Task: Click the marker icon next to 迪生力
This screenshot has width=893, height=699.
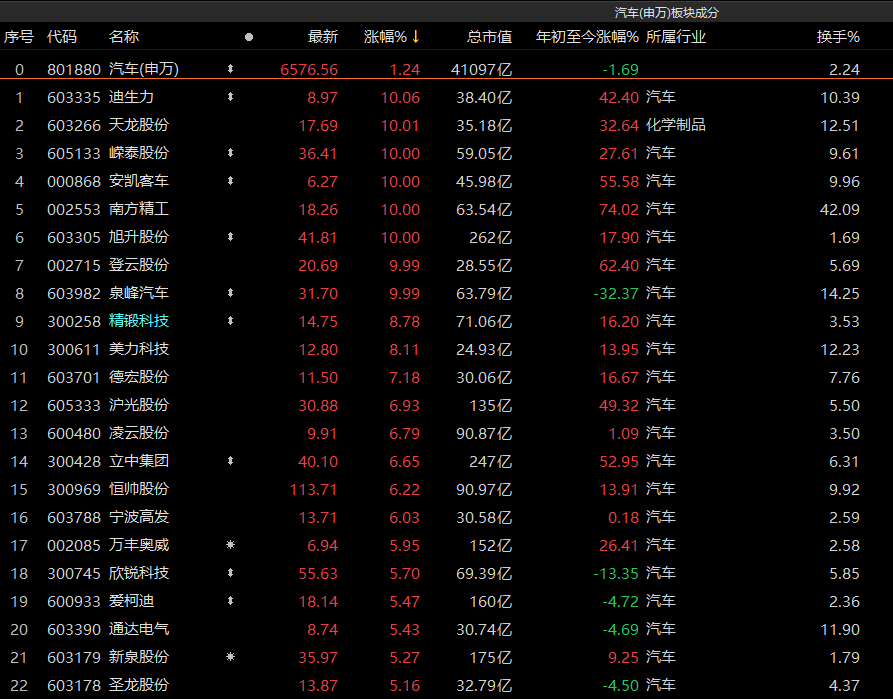Action: tap(231, 97)
